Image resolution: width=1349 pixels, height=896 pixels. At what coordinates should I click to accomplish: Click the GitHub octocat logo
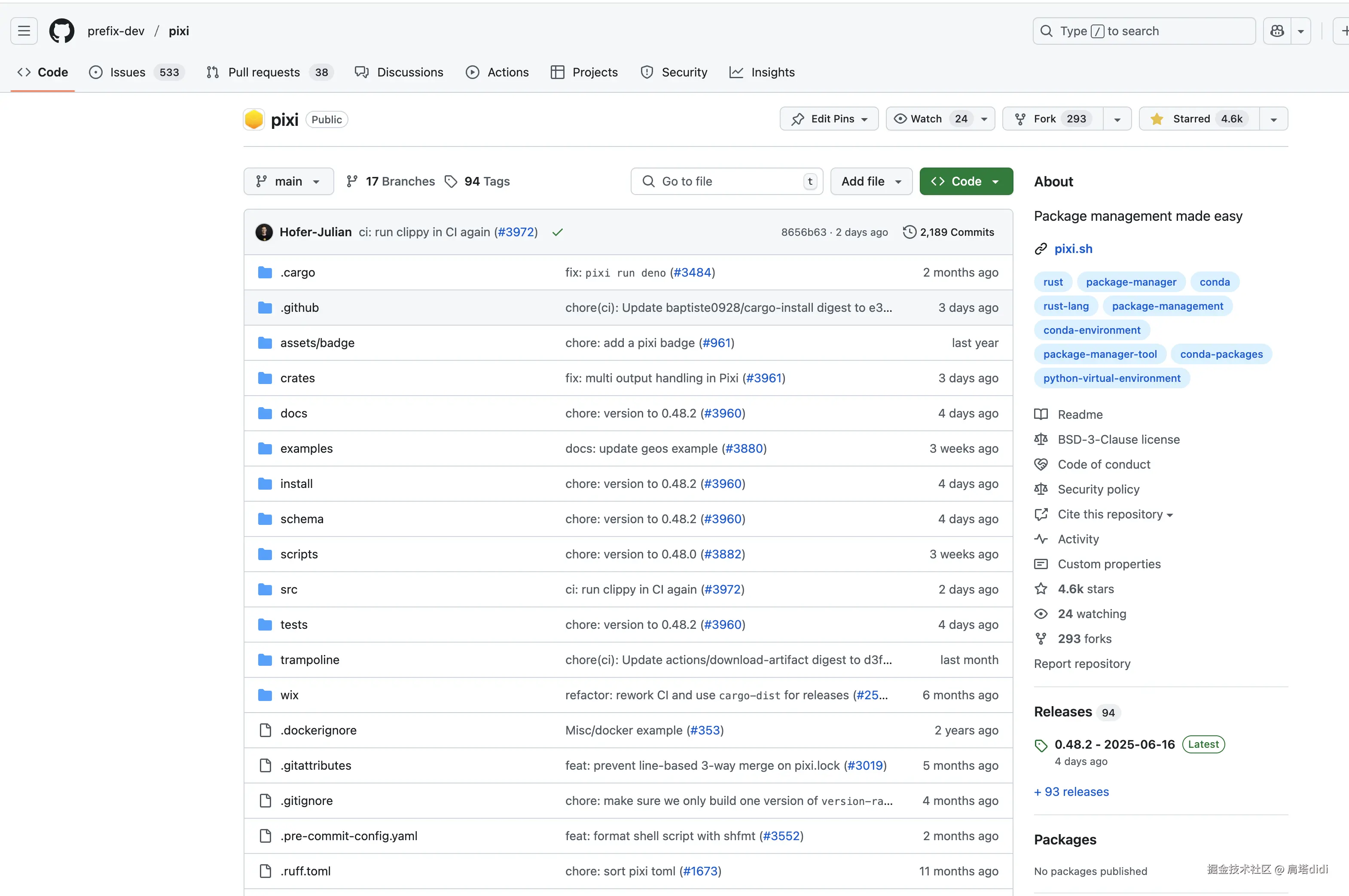click(x=62, y=31)
